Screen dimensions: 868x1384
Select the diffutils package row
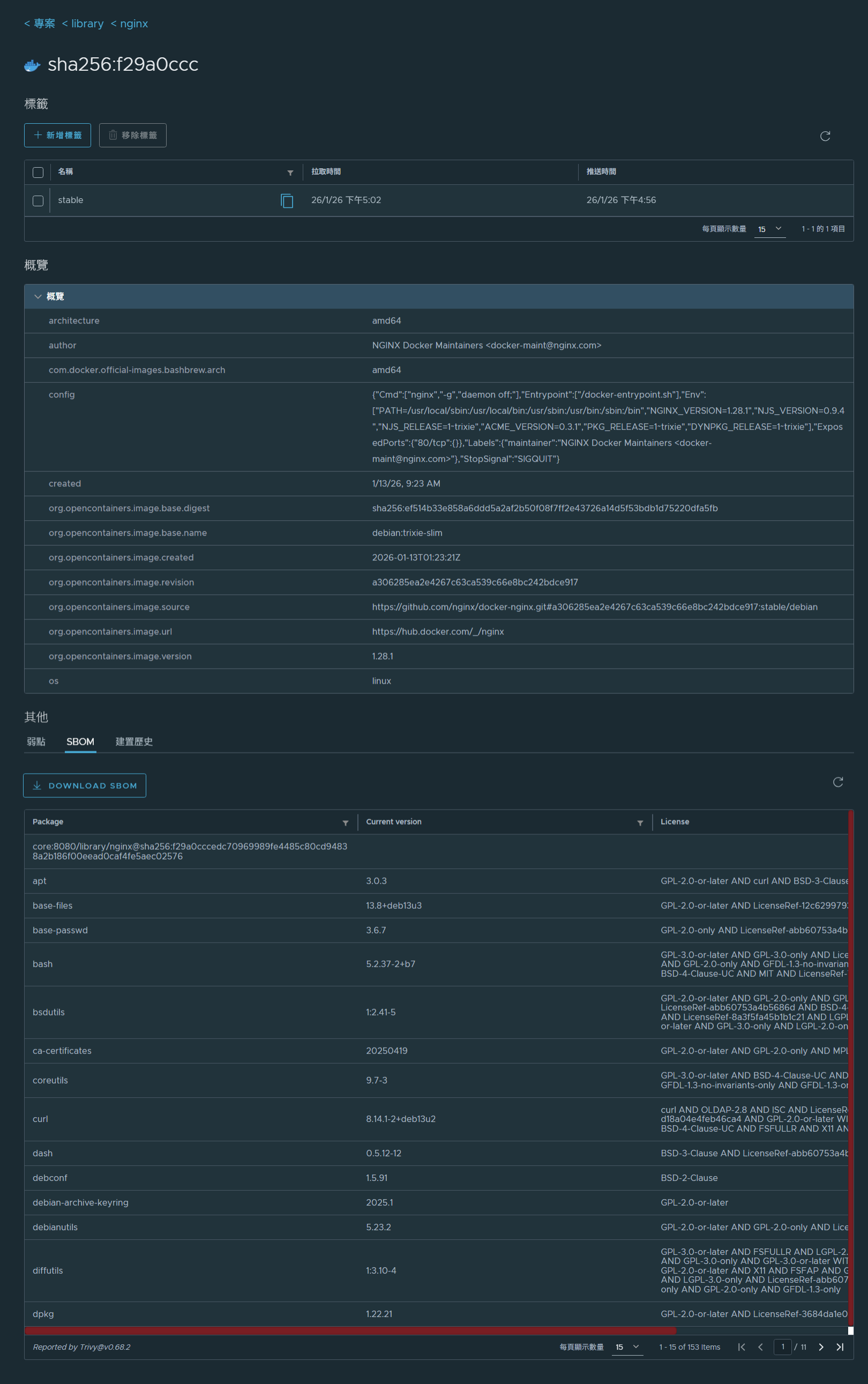click(436, 1270)
